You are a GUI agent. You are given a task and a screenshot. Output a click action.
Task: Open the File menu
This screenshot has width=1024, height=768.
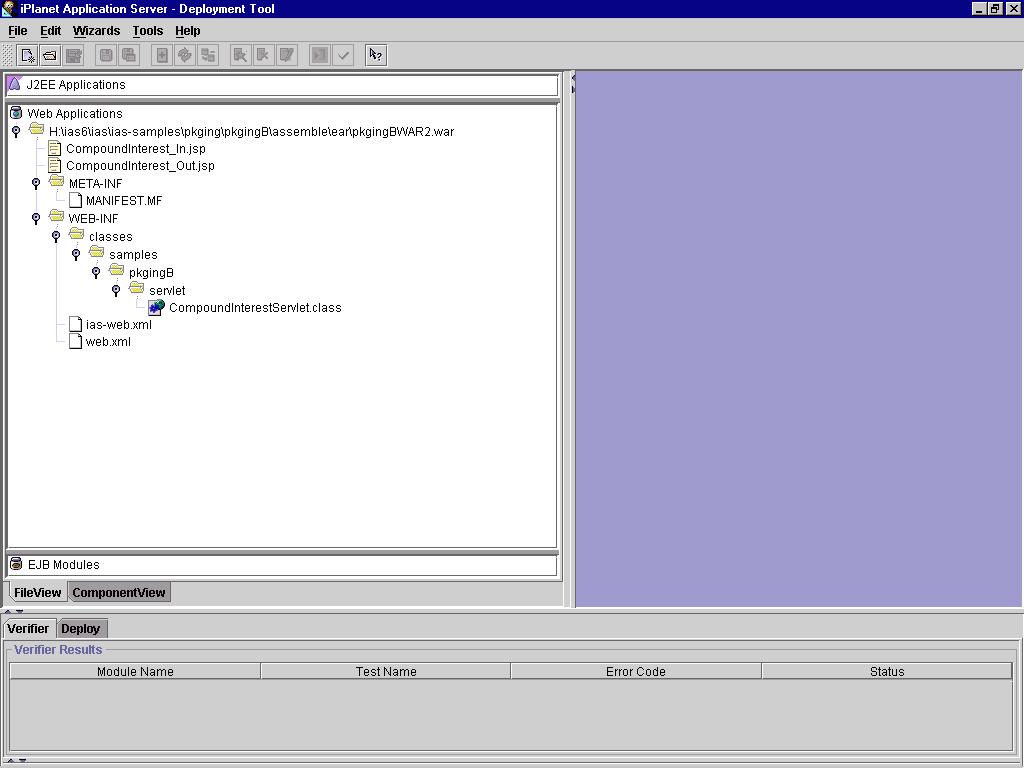coord(18,31)
